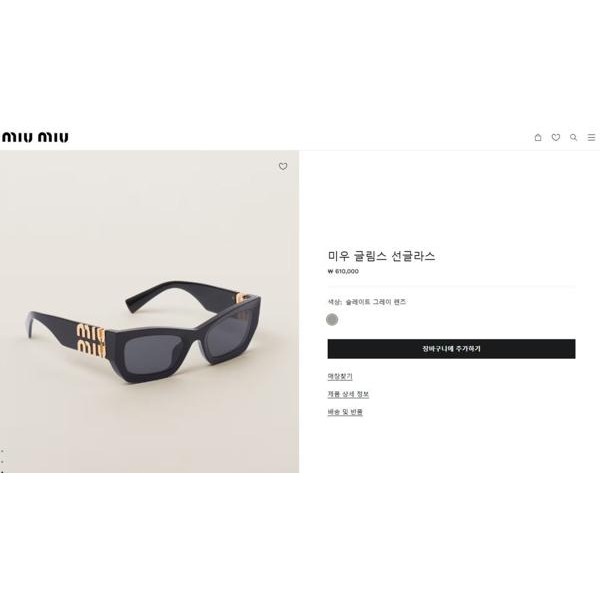Add sunglasses to wishlist via image heart
Image resolution: width=600 pixels, height=600 pixels.
point(283,166)
